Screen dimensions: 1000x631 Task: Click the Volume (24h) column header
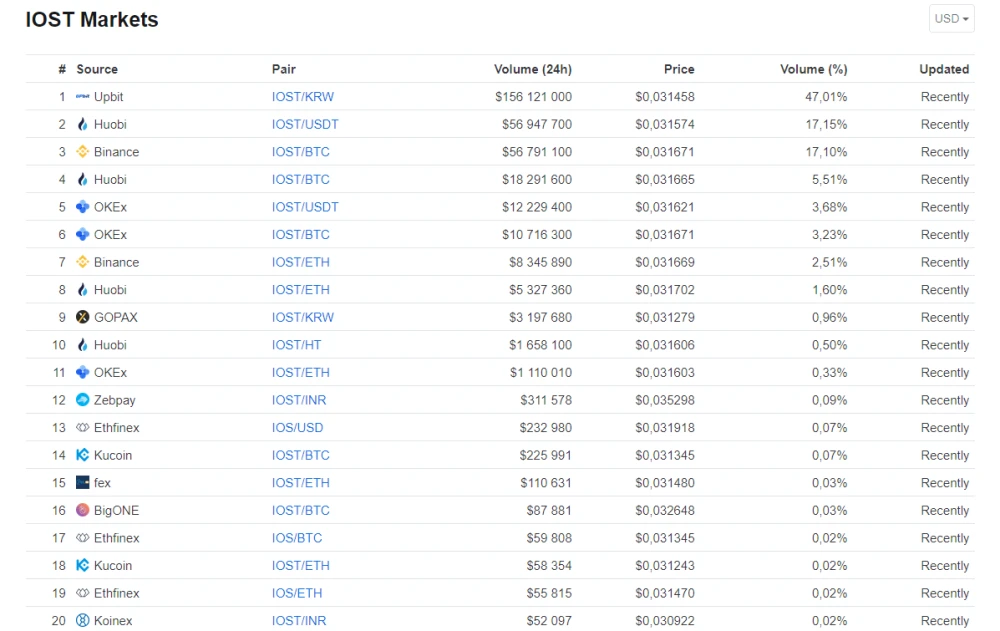pos(533,69)
